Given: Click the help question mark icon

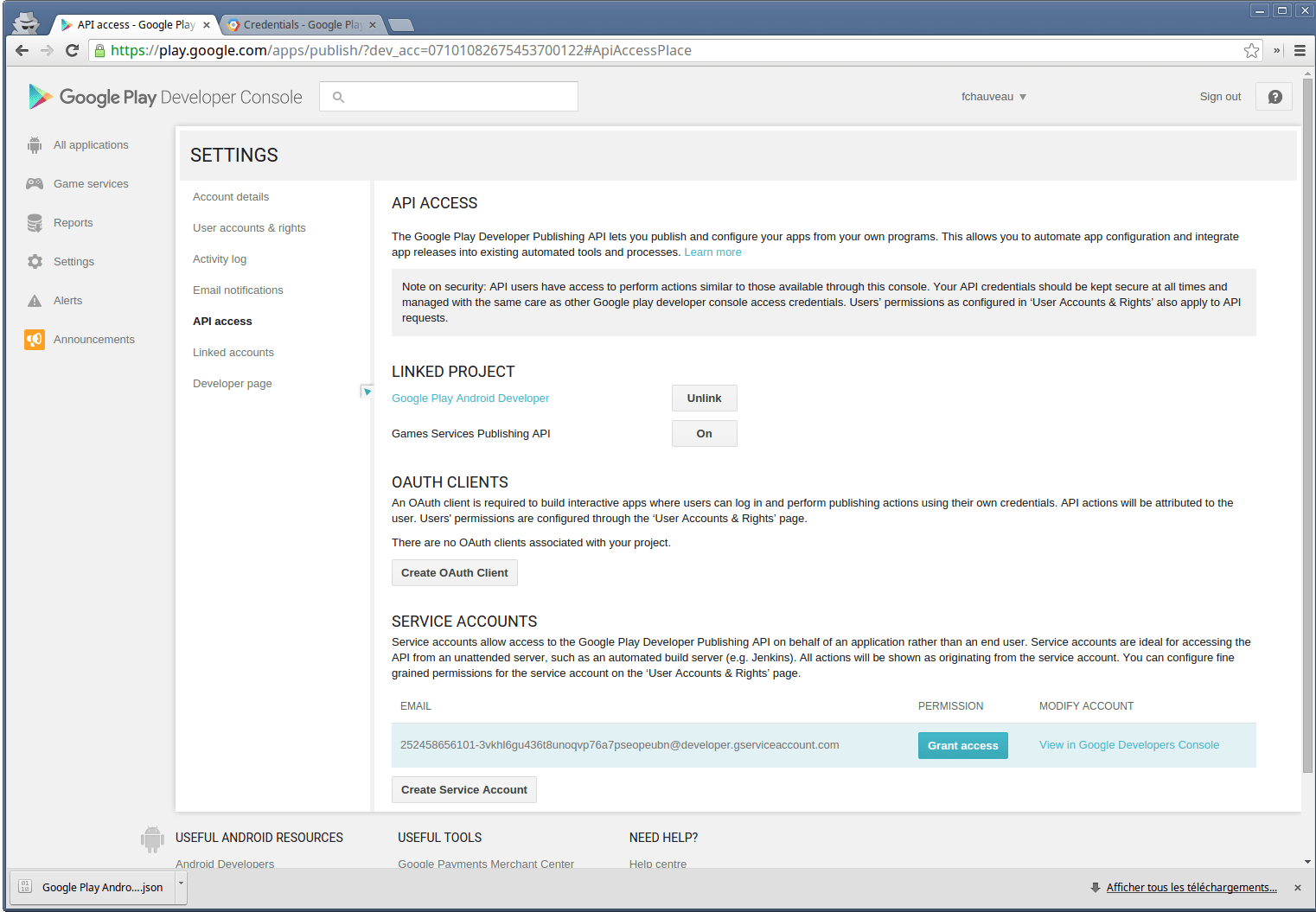Looking at the screenshot, I should [1274, 97].
